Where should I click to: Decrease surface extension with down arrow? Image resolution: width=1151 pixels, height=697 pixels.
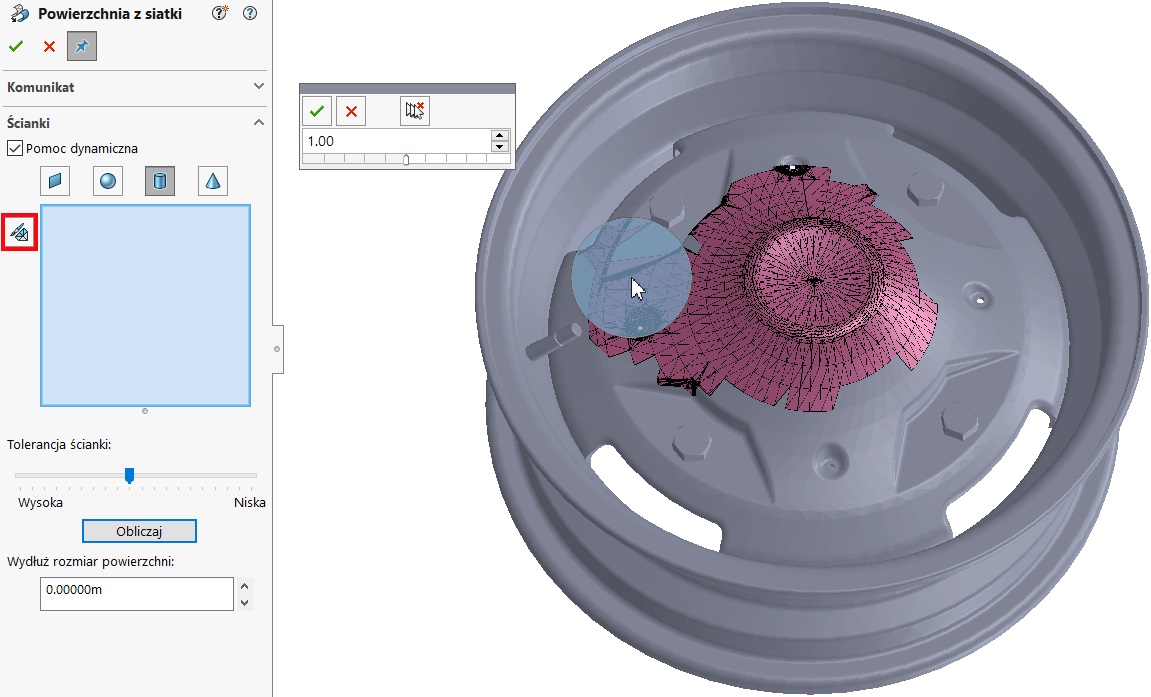(x=244, y=602)
